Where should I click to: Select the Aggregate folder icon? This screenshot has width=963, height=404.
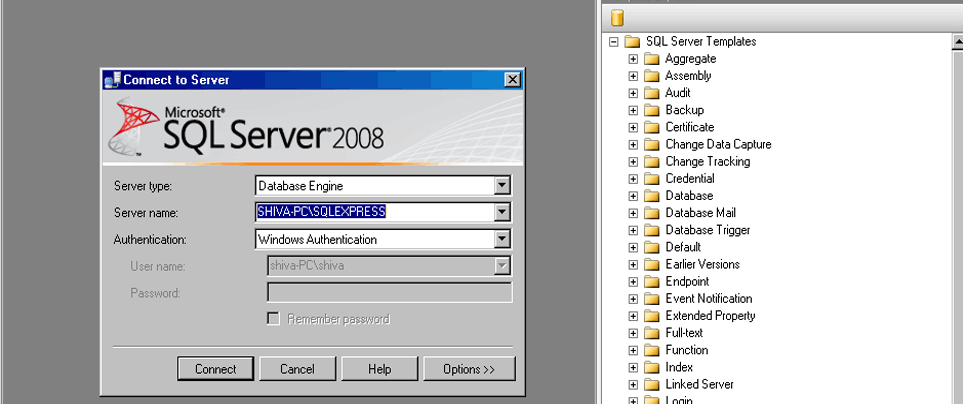tap(652, 59)
